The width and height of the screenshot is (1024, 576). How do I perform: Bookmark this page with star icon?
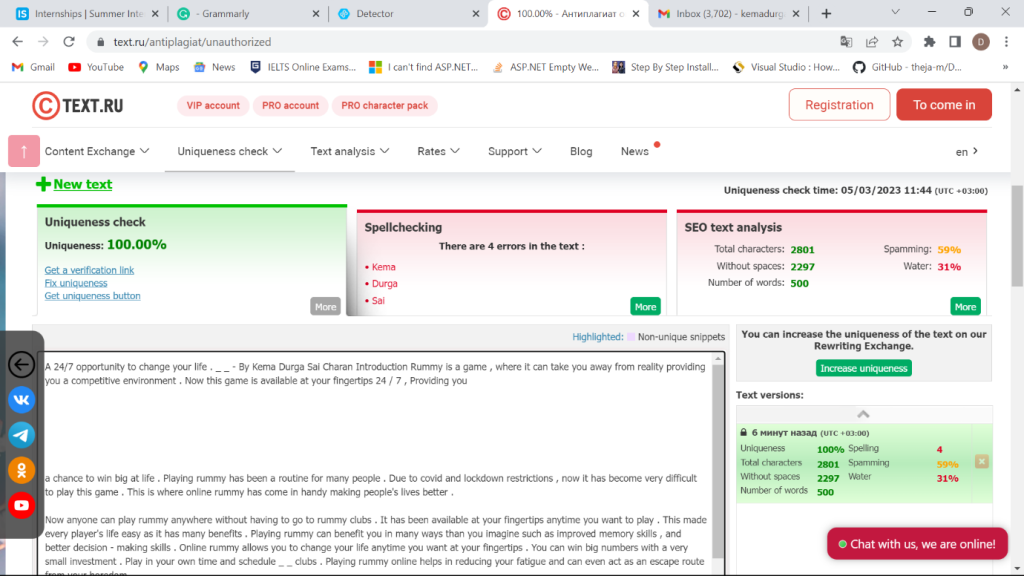898,42
